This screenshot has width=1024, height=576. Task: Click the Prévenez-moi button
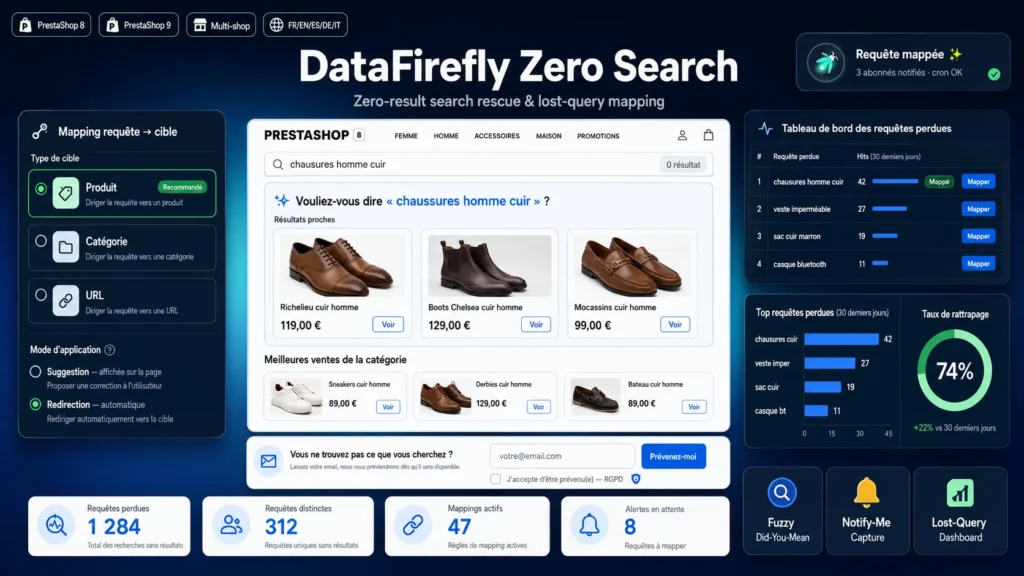coord(673,456)
